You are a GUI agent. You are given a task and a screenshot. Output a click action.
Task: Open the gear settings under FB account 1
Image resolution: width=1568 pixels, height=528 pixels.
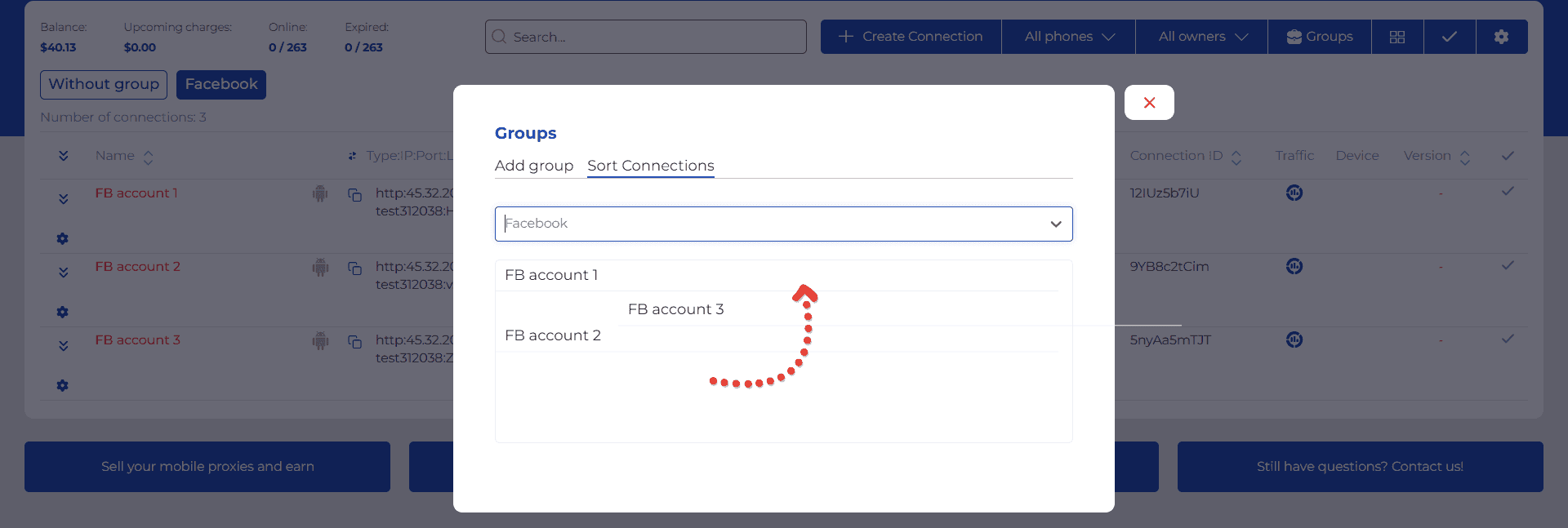point(63,239)
